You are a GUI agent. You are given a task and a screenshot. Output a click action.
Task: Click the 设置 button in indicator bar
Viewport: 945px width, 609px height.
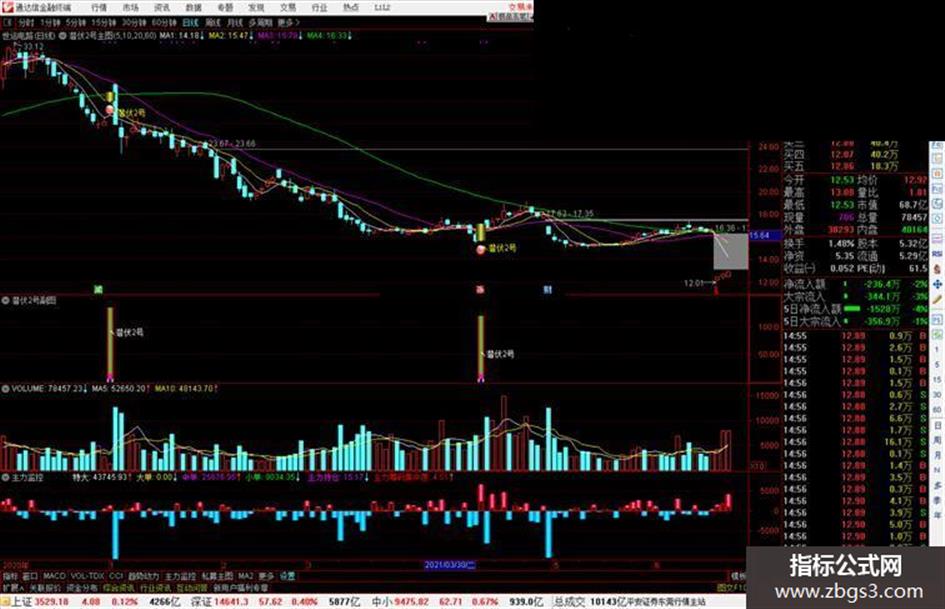tap(287, 576)
